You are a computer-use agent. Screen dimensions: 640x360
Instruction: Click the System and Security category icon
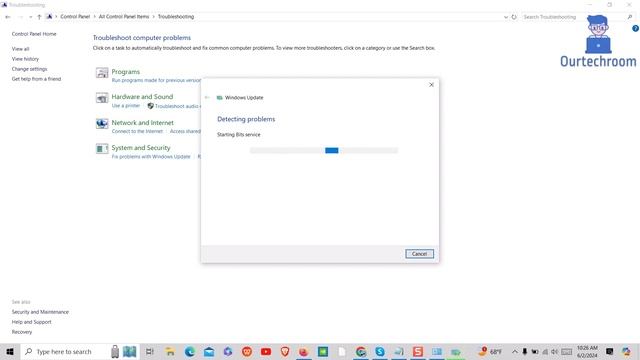(x=102, y=149)
